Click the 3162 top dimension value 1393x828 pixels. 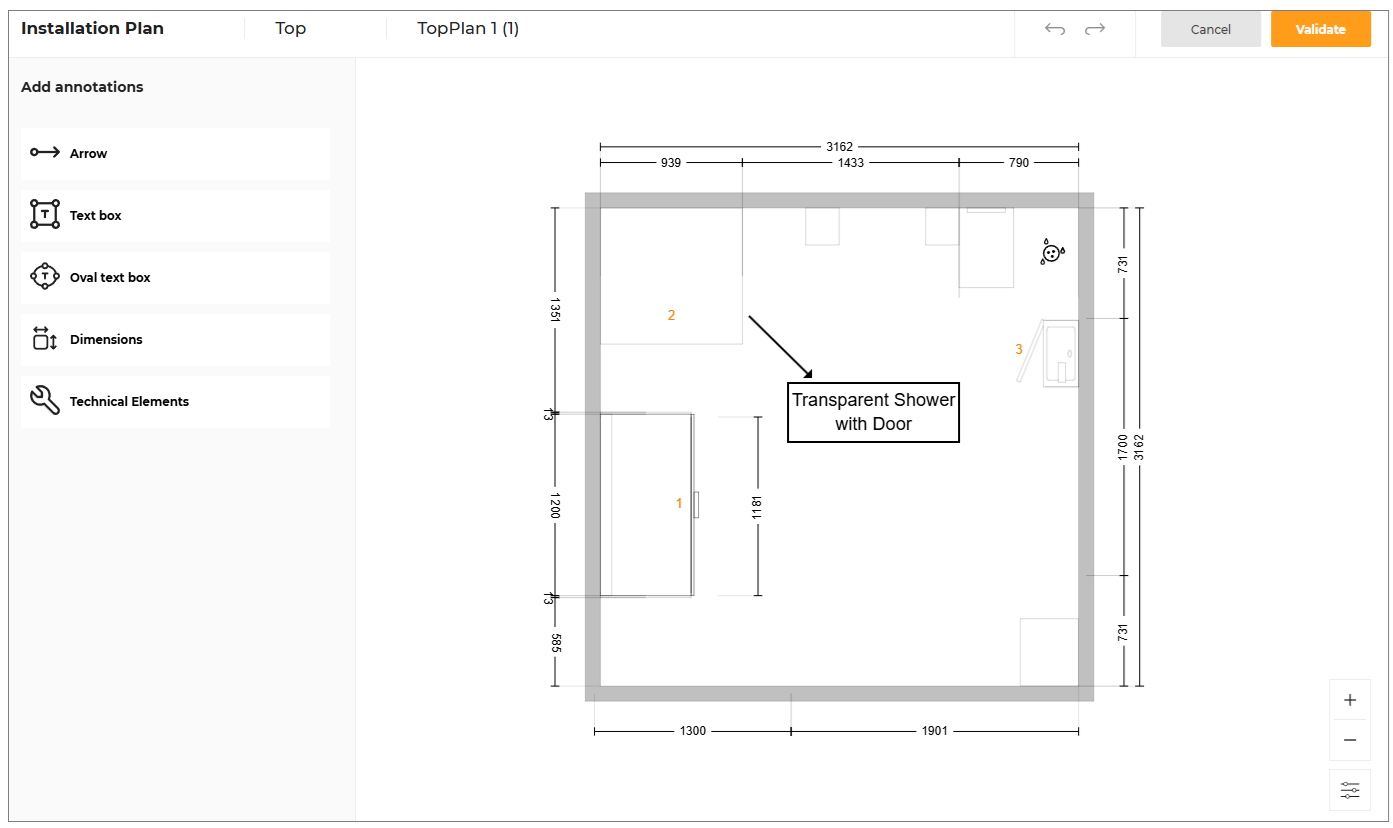pos(840,146)
